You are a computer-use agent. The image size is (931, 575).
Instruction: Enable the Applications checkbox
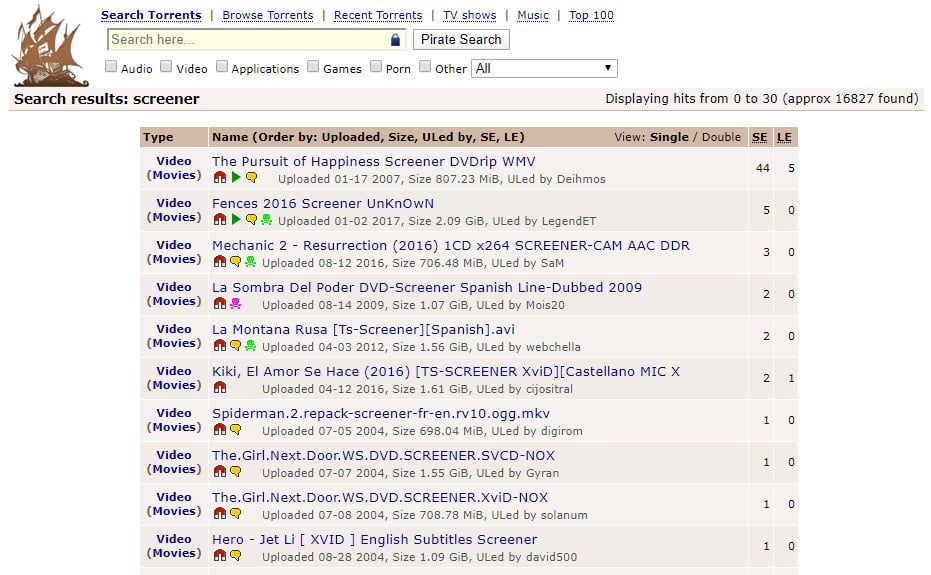click(222, 67)
